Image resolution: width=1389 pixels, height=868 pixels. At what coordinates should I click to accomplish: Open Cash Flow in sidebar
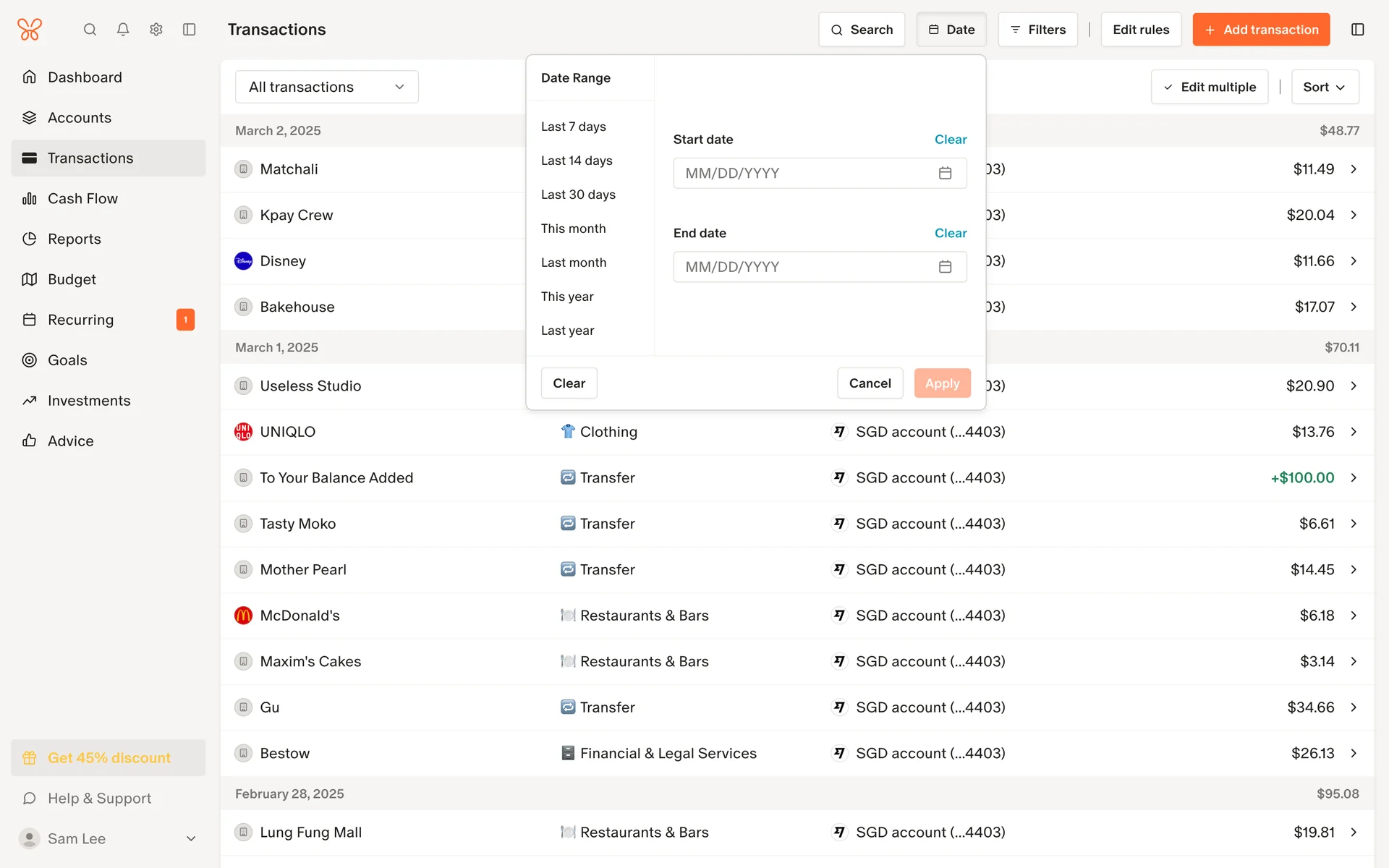click(82, 198)
